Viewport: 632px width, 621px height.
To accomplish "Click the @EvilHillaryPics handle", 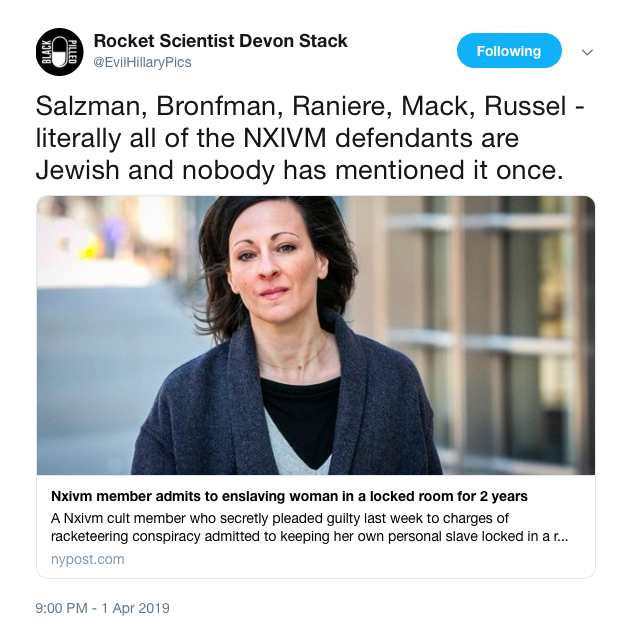I will pyautogui.click(x=142, y=62).
